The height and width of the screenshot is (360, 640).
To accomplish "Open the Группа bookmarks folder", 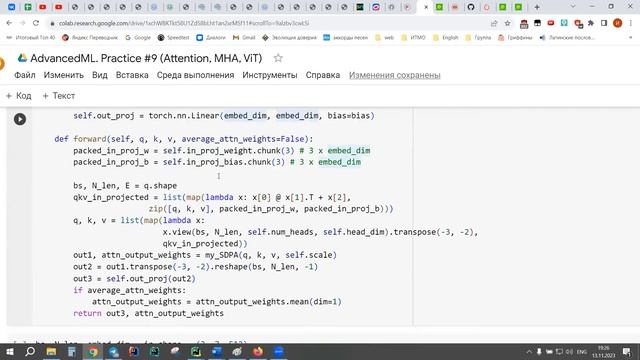I will pyautogui.click(x=478, y=38).
